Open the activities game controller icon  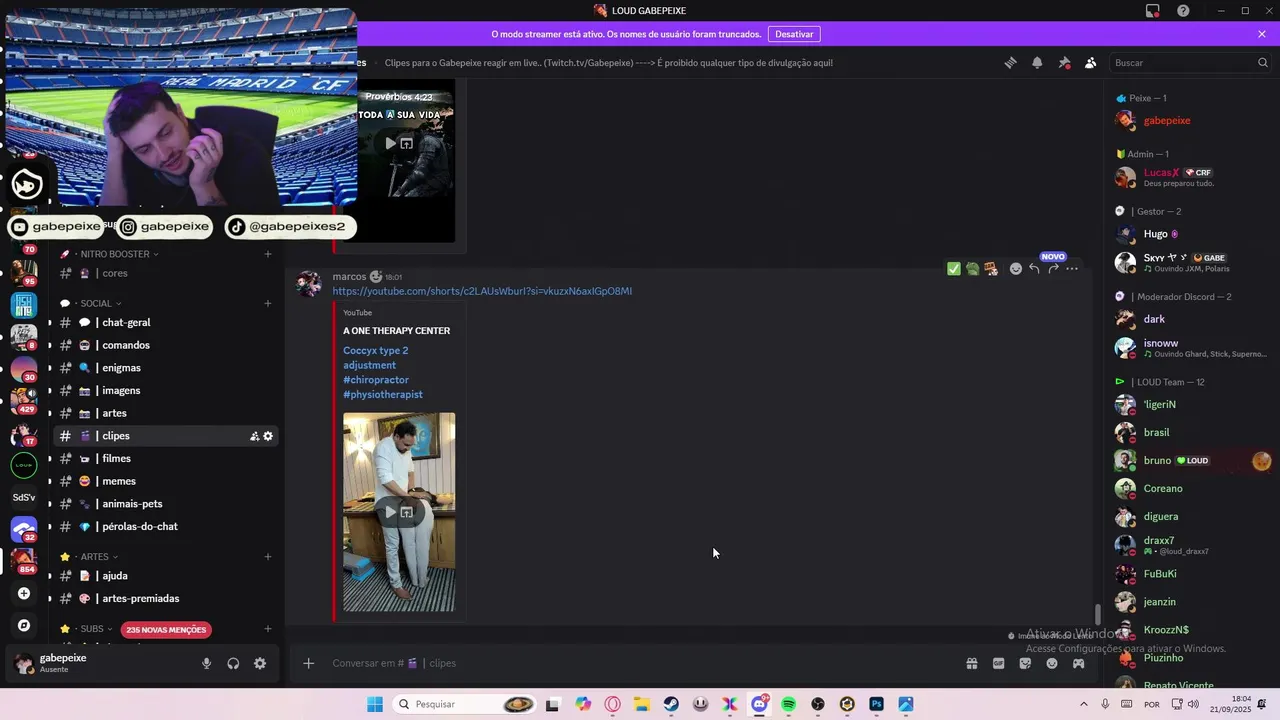click(x=1078, y=663)
